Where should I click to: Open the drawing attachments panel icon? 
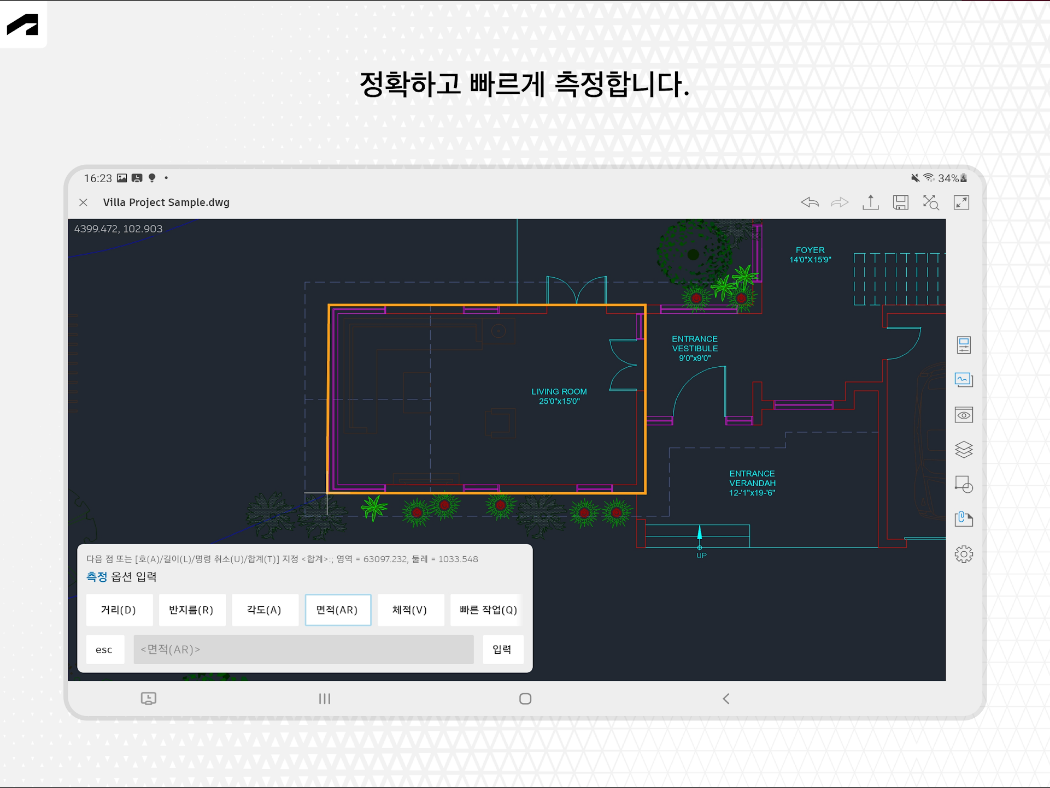[x=963, y=518]
